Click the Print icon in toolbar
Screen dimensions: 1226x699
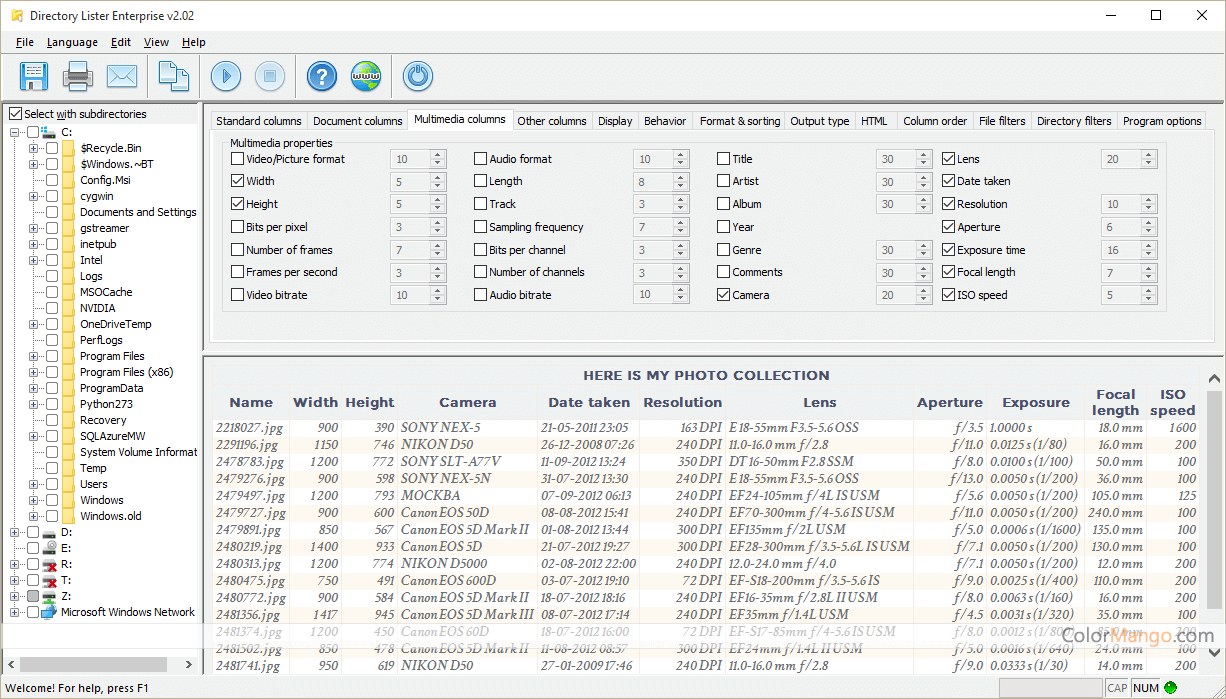[x=78, y=76]
